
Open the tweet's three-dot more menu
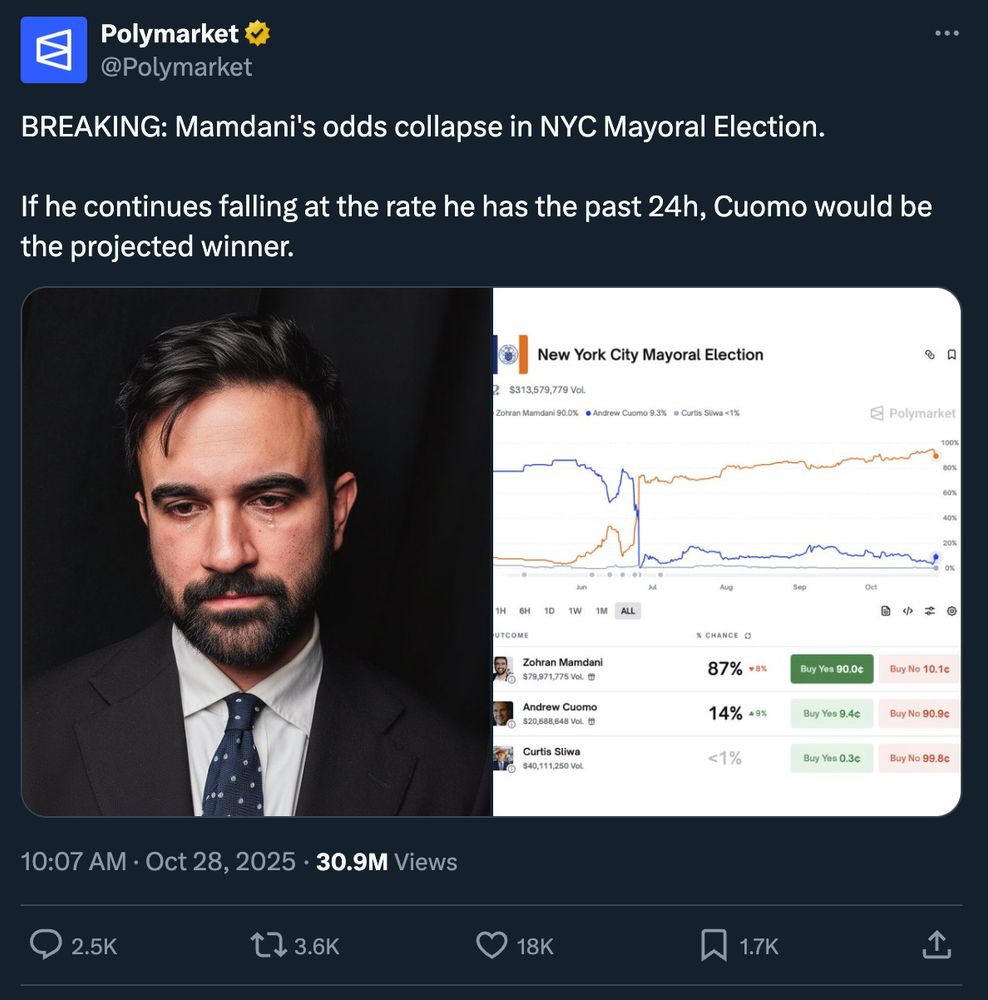click(946, 34)
